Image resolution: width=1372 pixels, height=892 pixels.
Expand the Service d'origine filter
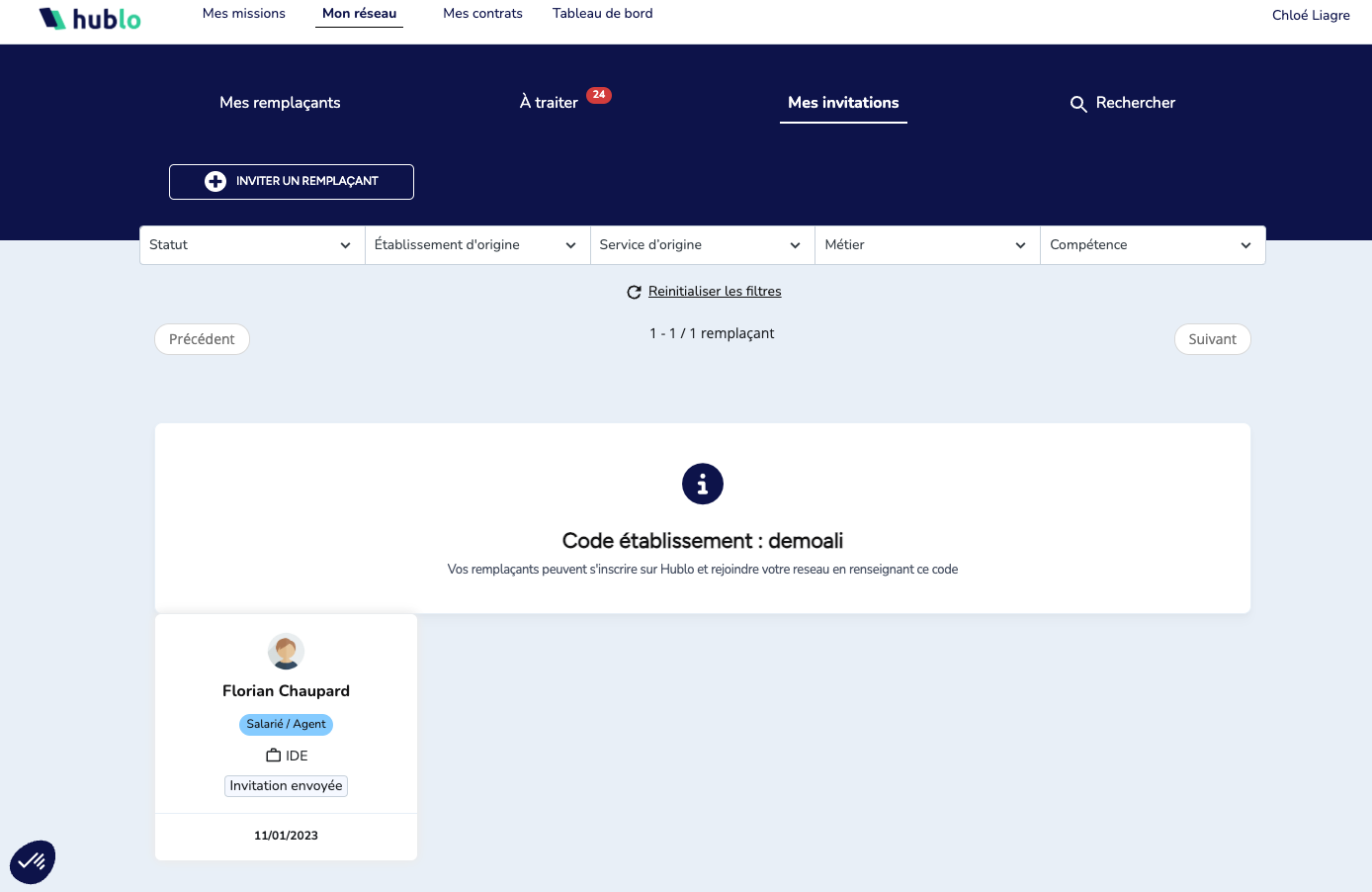[x=702, y=245]
